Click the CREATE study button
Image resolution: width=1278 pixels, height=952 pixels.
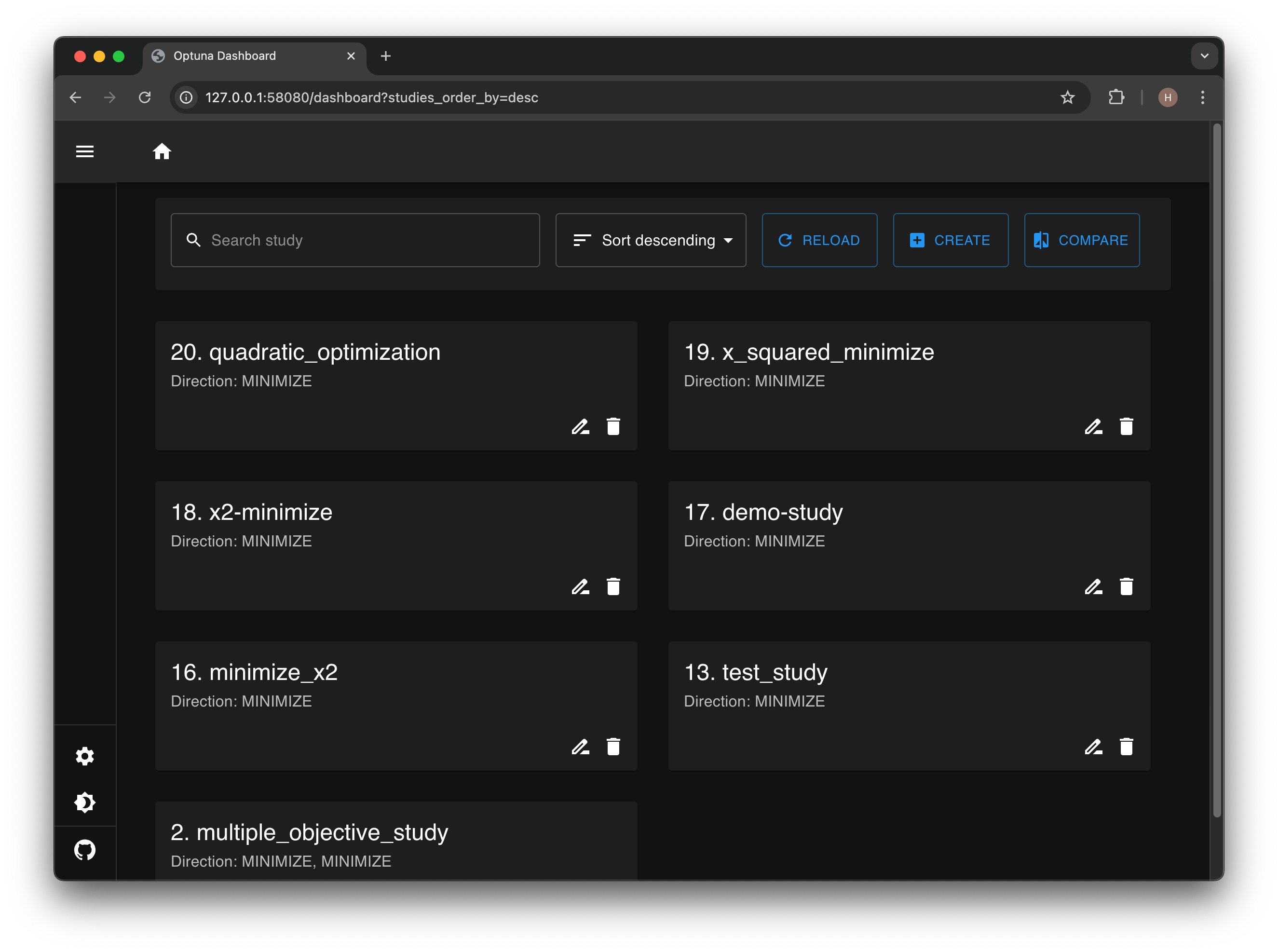(x=950, y=240)
